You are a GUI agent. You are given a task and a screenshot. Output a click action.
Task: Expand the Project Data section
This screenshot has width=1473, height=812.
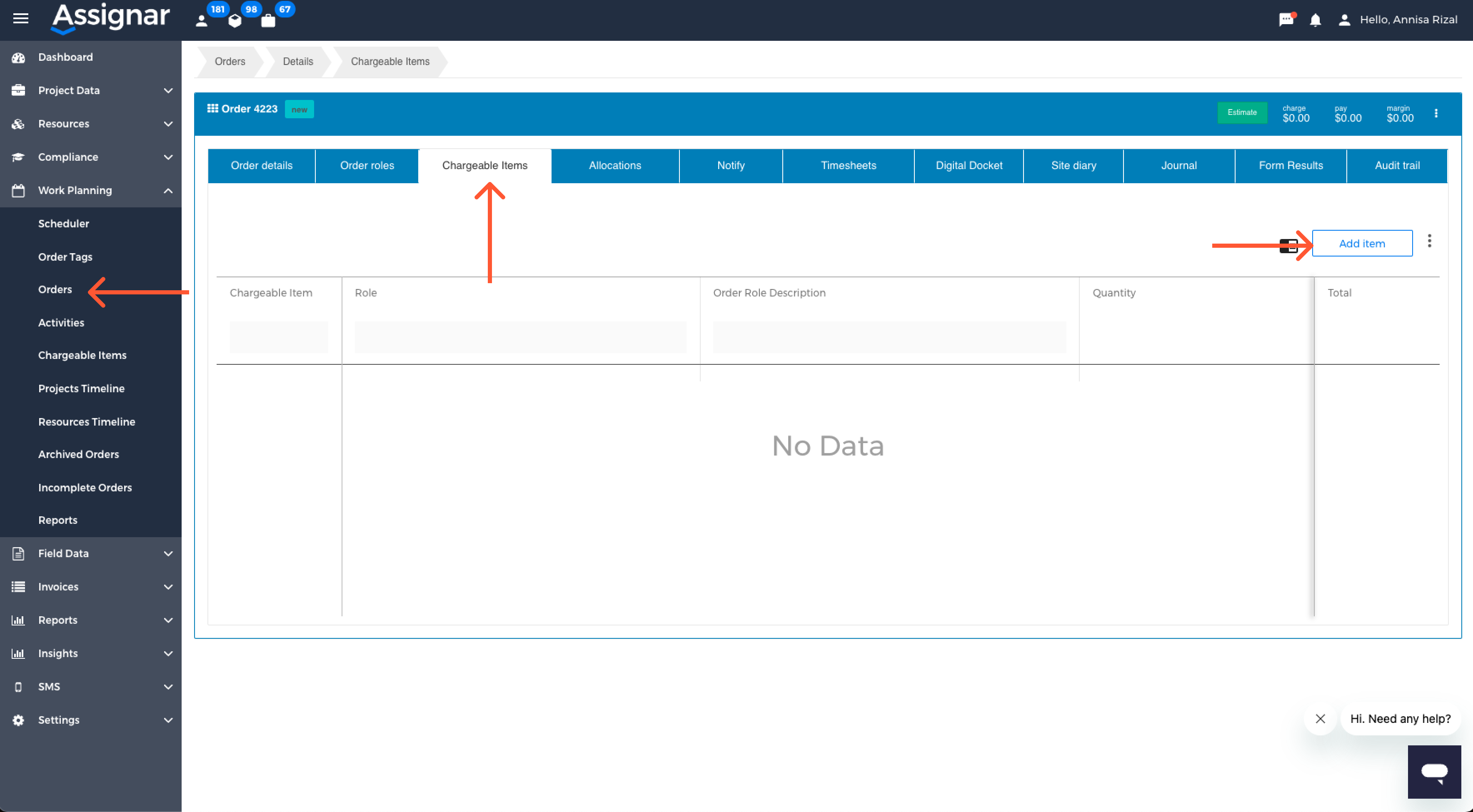click(167, 90)
